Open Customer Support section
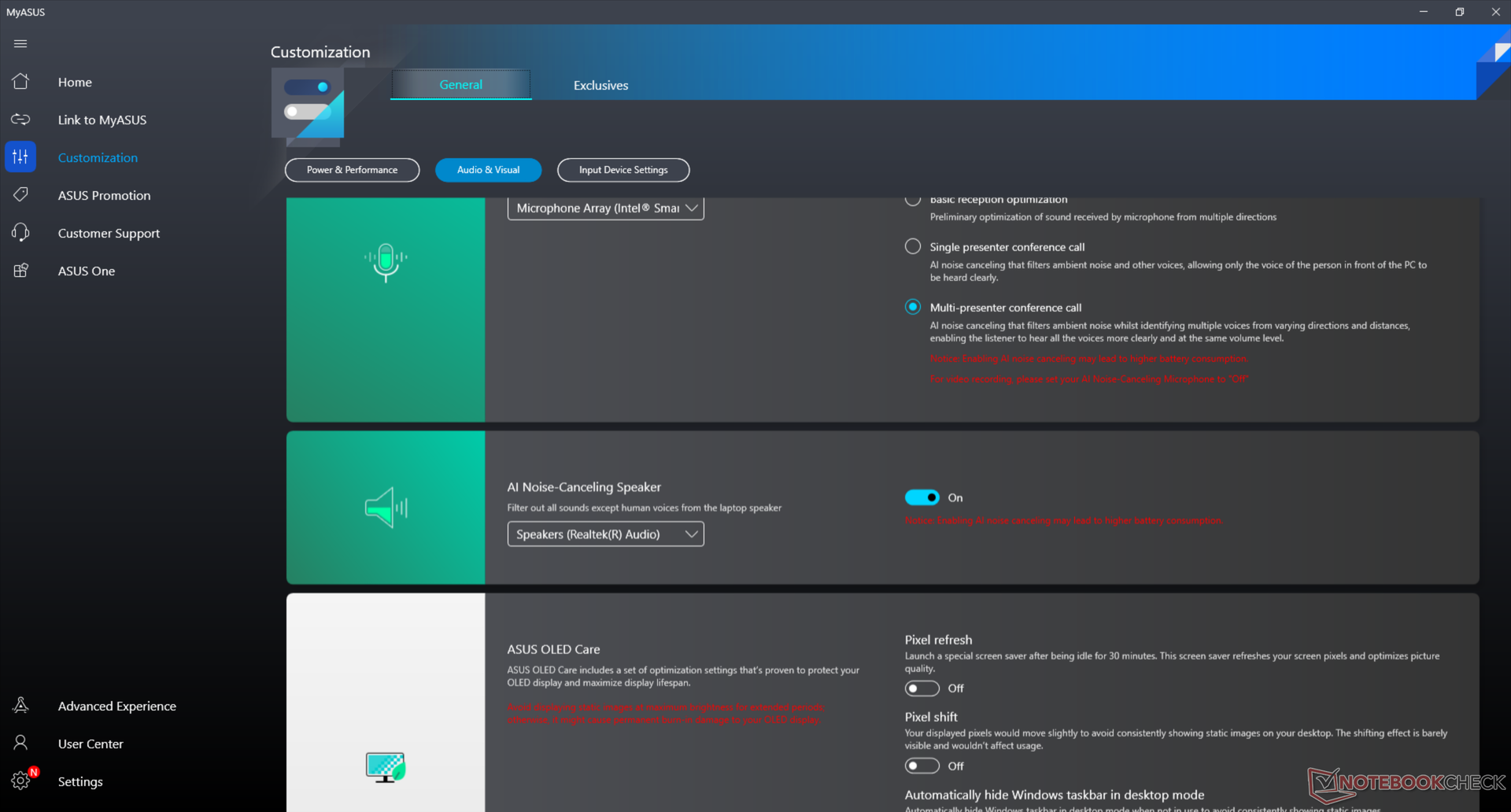This screenshot has height=812, width=1511. pos(109,233)
